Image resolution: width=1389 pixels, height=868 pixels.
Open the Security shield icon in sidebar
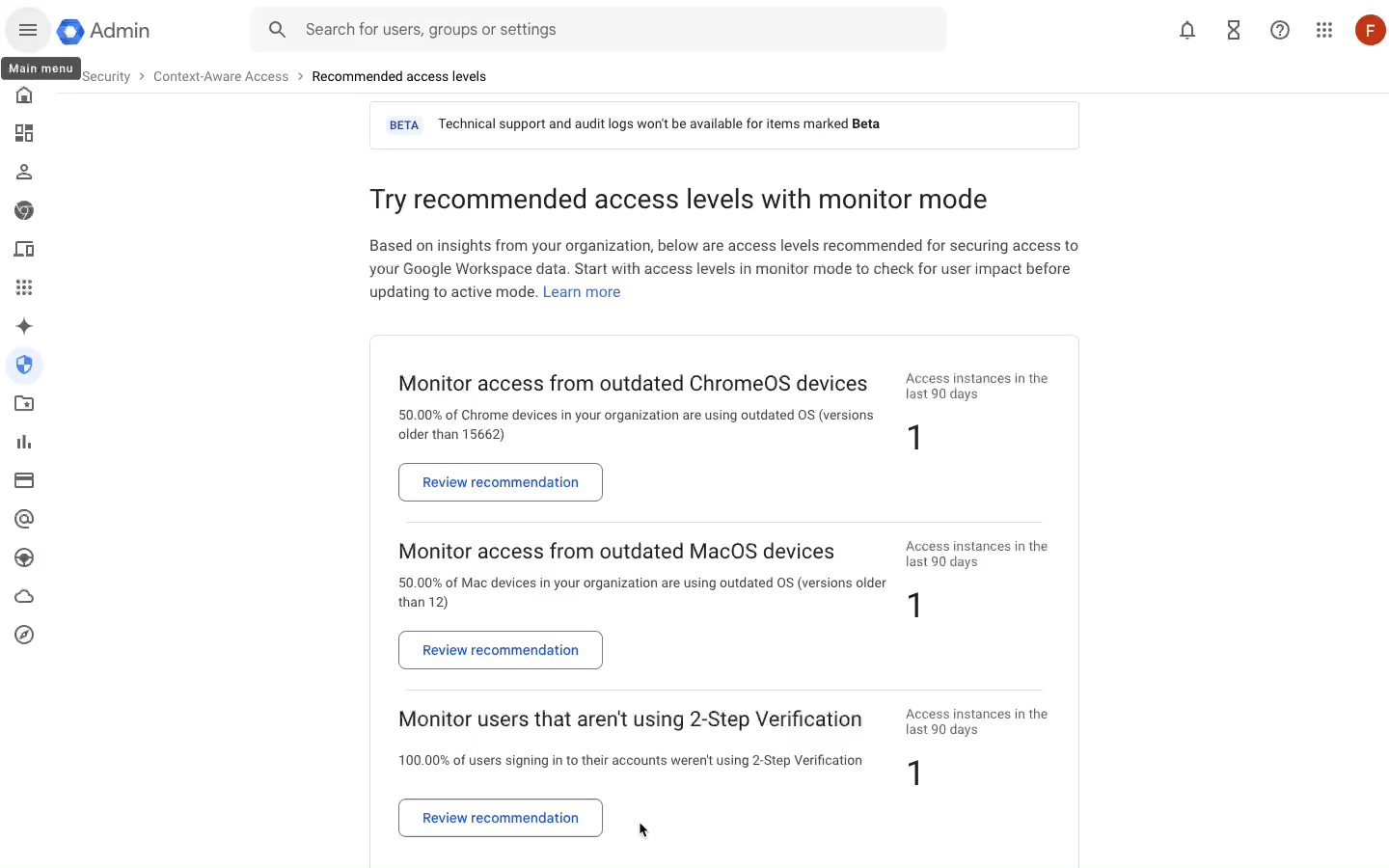click(24, 365)
